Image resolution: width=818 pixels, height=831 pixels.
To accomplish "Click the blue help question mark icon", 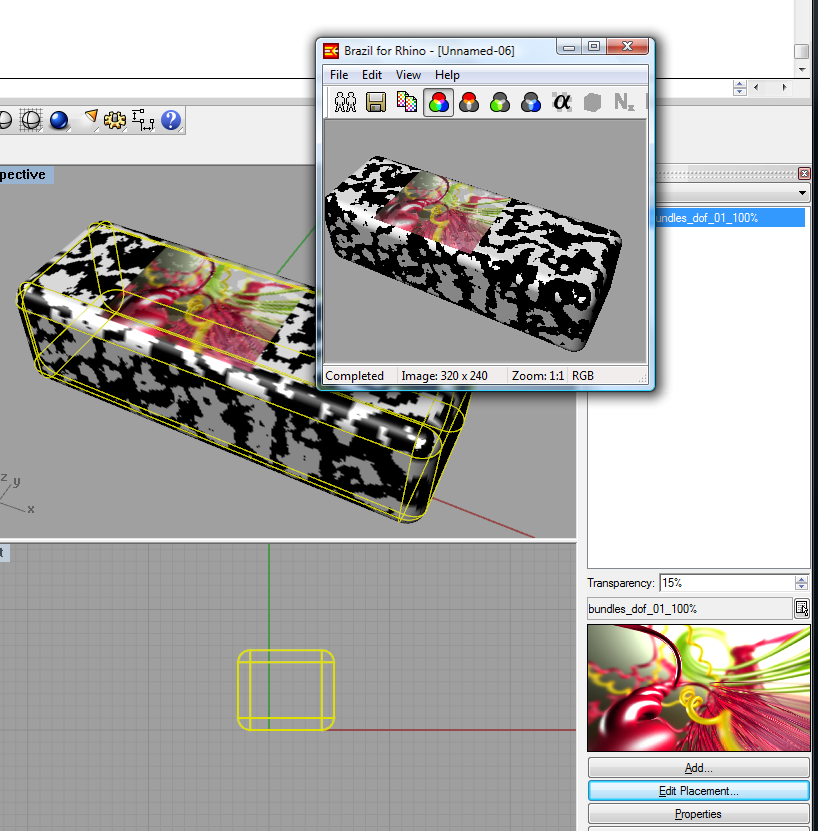I will point(171,120).
